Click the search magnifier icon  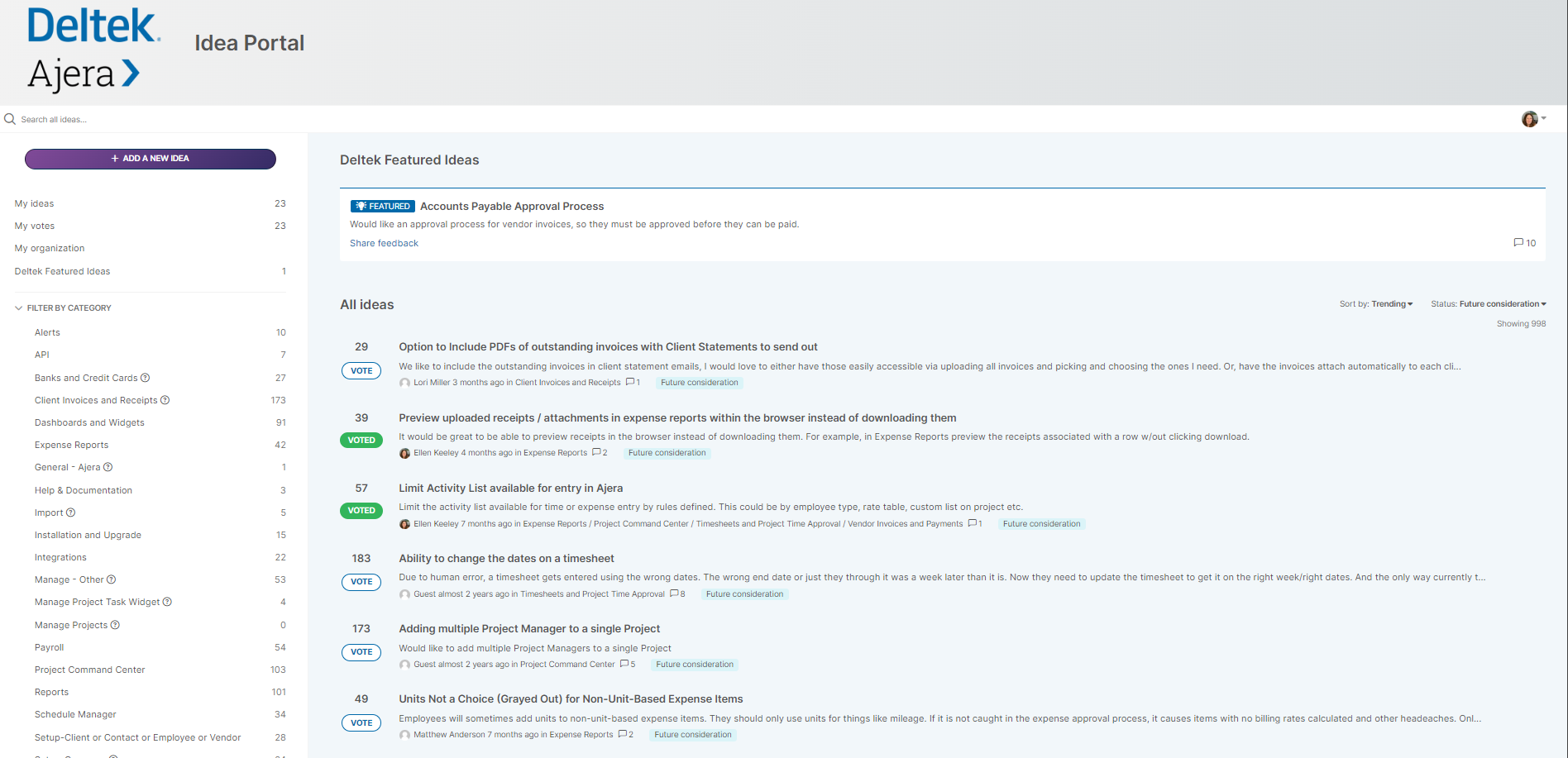click(x=10, y=119)
